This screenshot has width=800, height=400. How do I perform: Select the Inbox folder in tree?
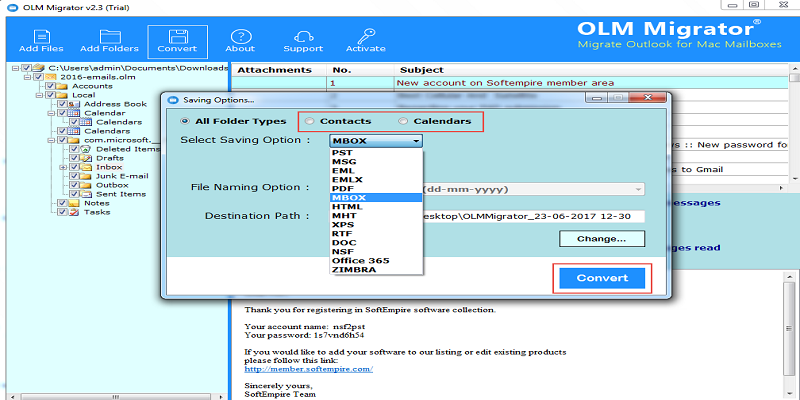click(109, 167)
